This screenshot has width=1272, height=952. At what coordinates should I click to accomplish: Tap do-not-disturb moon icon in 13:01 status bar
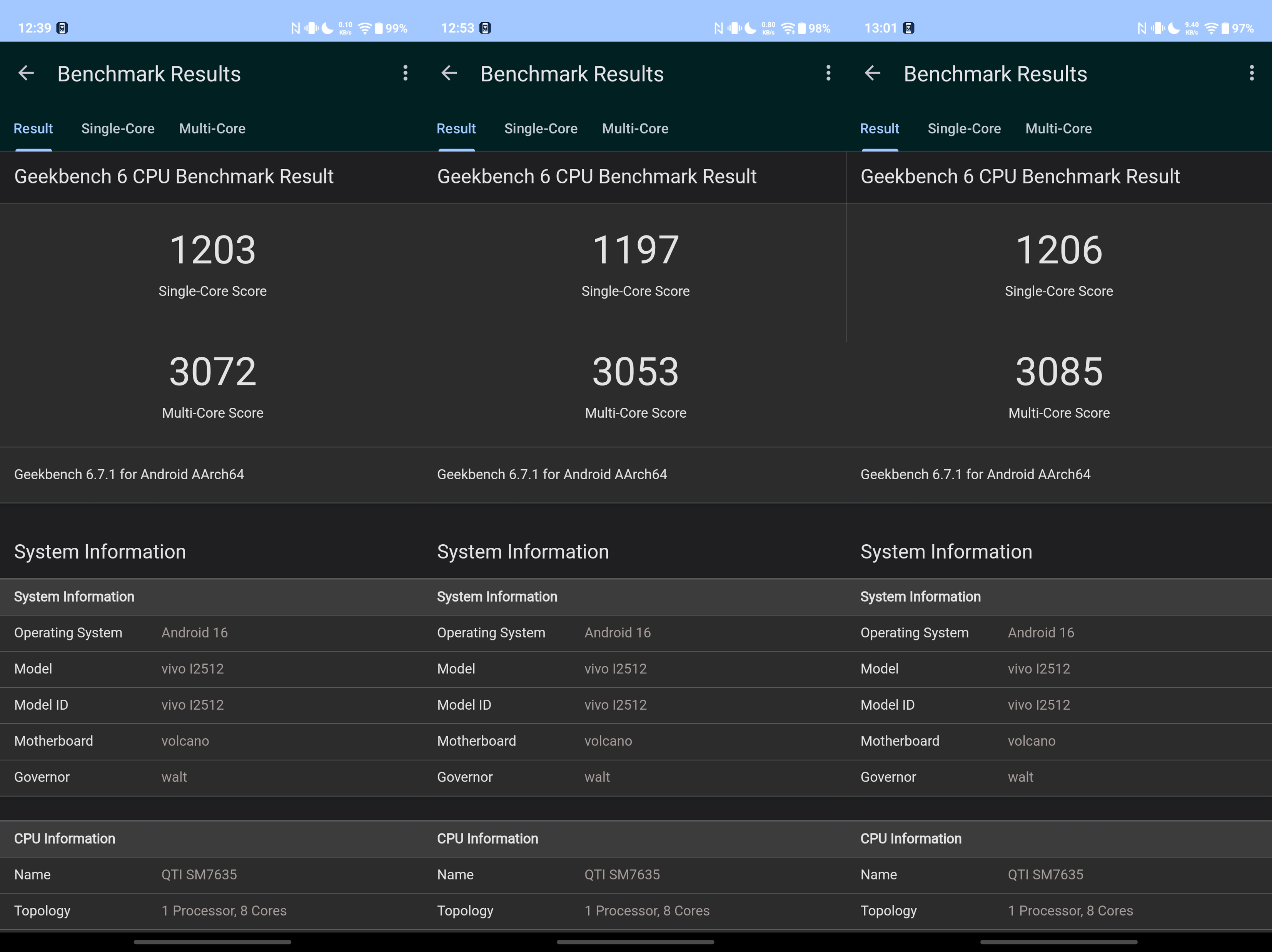[x=1174, y=28]
